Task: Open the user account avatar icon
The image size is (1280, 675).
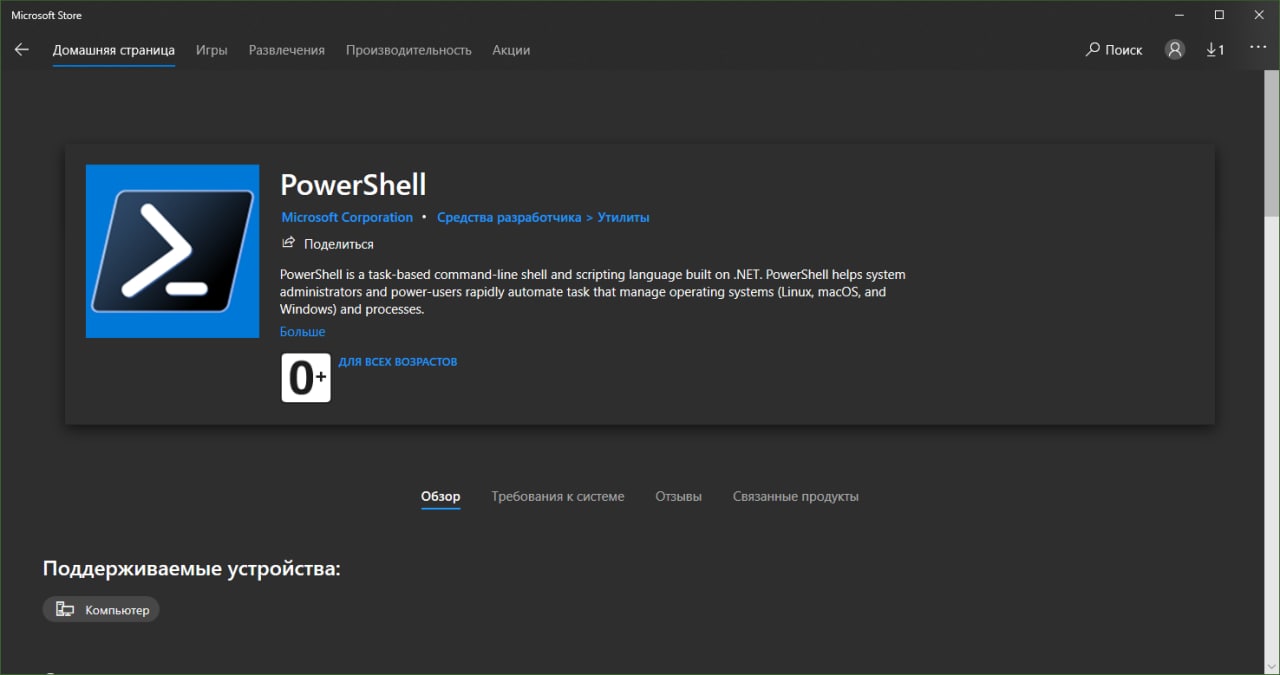Action: pos(1175,50)
